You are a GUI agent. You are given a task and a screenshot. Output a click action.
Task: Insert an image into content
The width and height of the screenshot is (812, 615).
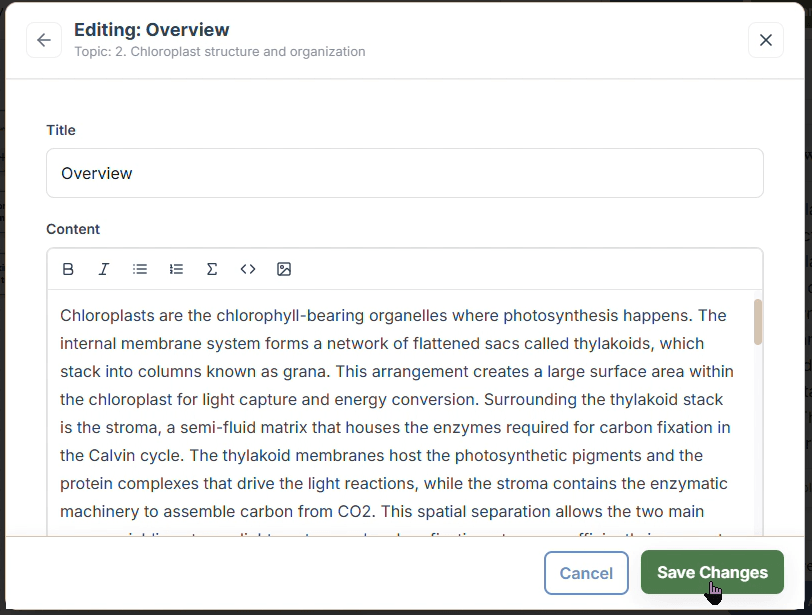pyautogui.click(x=284, y=269)
